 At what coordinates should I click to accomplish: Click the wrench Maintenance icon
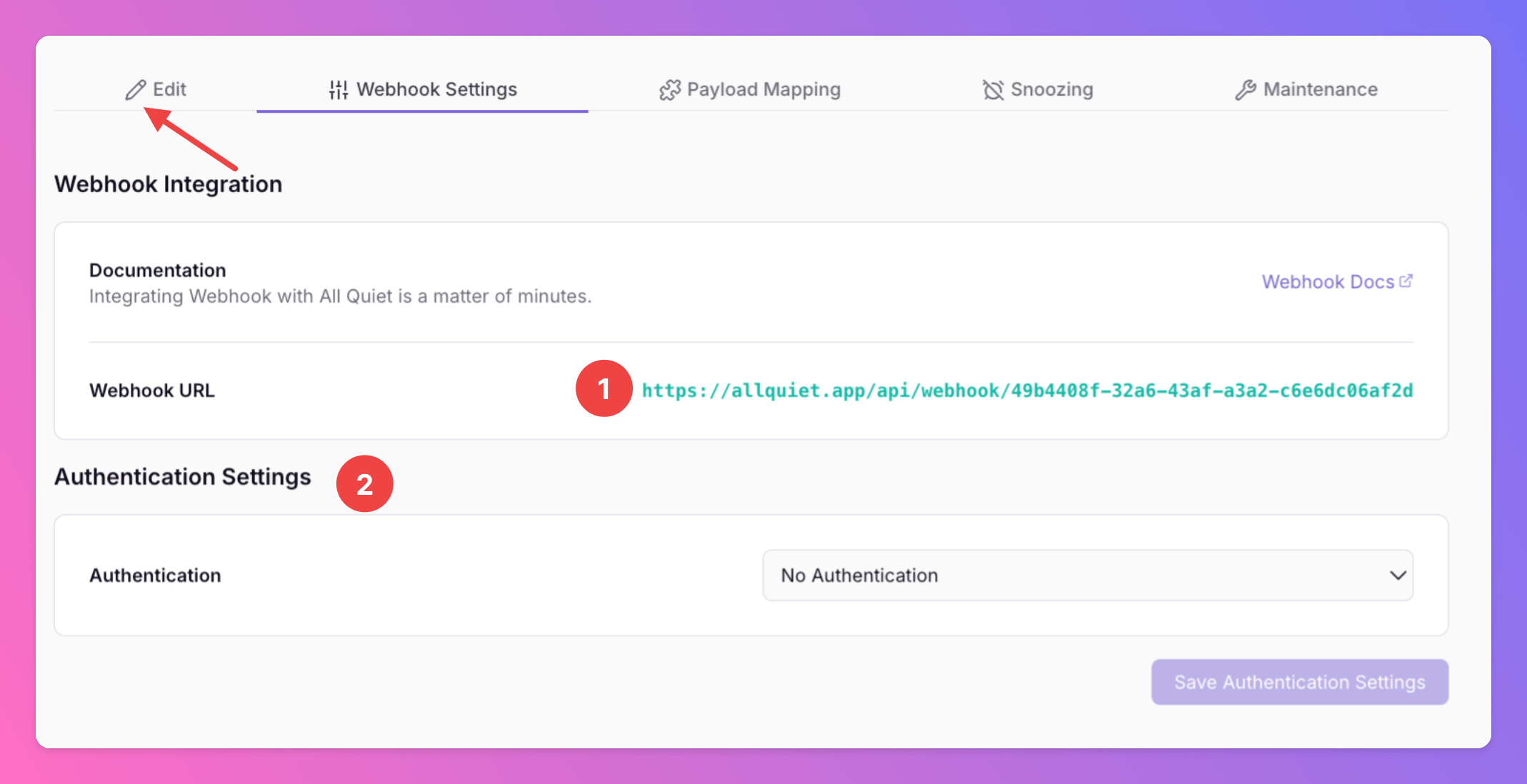point(1246,90)
